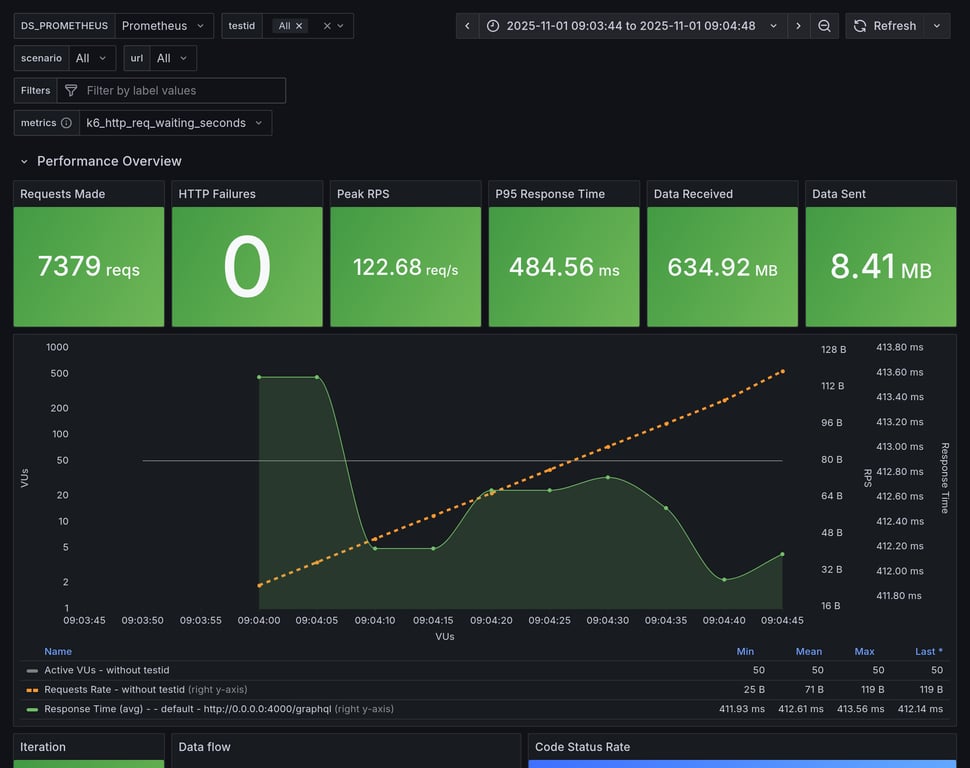Collapse the Performance Overview row
This screenshot has height=768, width=970.
coord(24,161)
